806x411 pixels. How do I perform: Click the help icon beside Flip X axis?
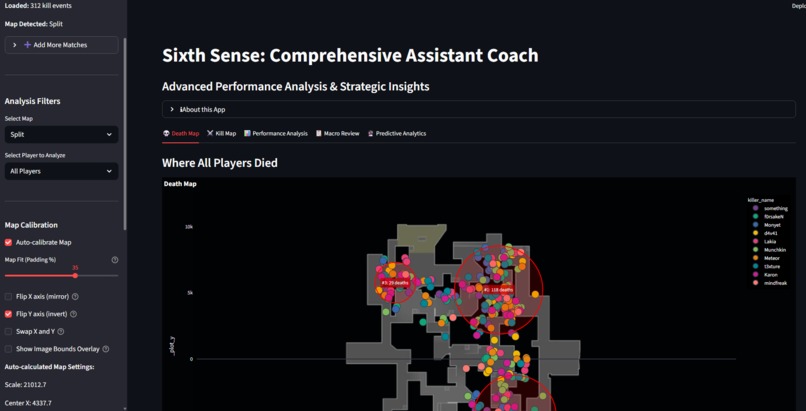[76, 297]
